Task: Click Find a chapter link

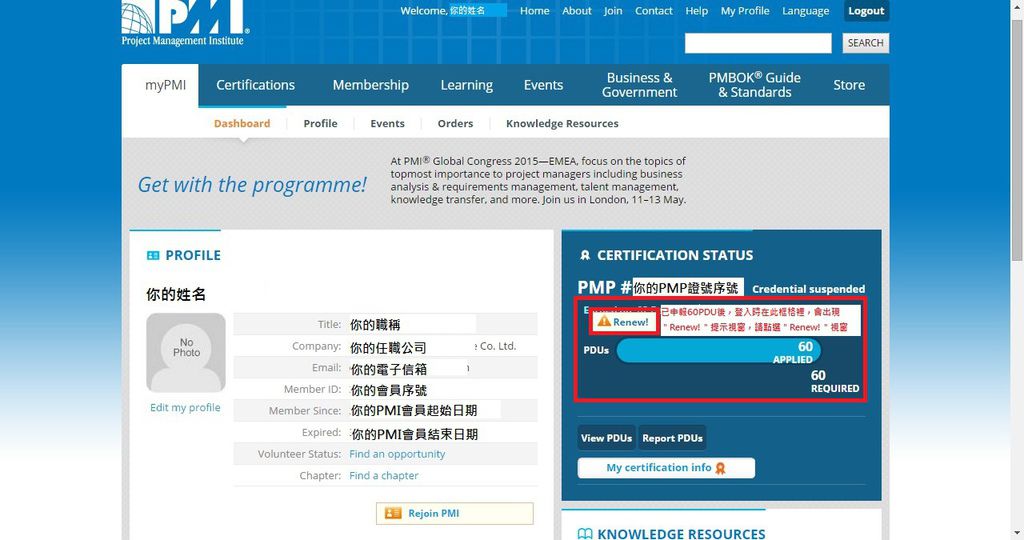Action: point(383,475)
